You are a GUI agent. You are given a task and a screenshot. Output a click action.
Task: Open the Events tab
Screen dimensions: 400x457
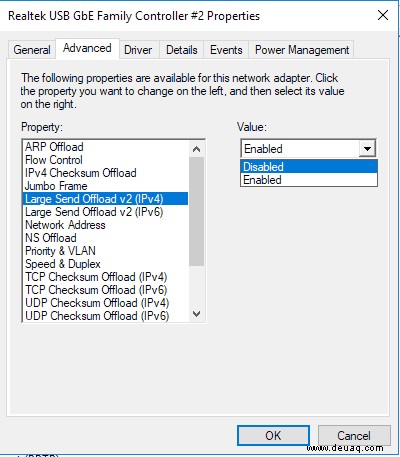pos(226,50)
